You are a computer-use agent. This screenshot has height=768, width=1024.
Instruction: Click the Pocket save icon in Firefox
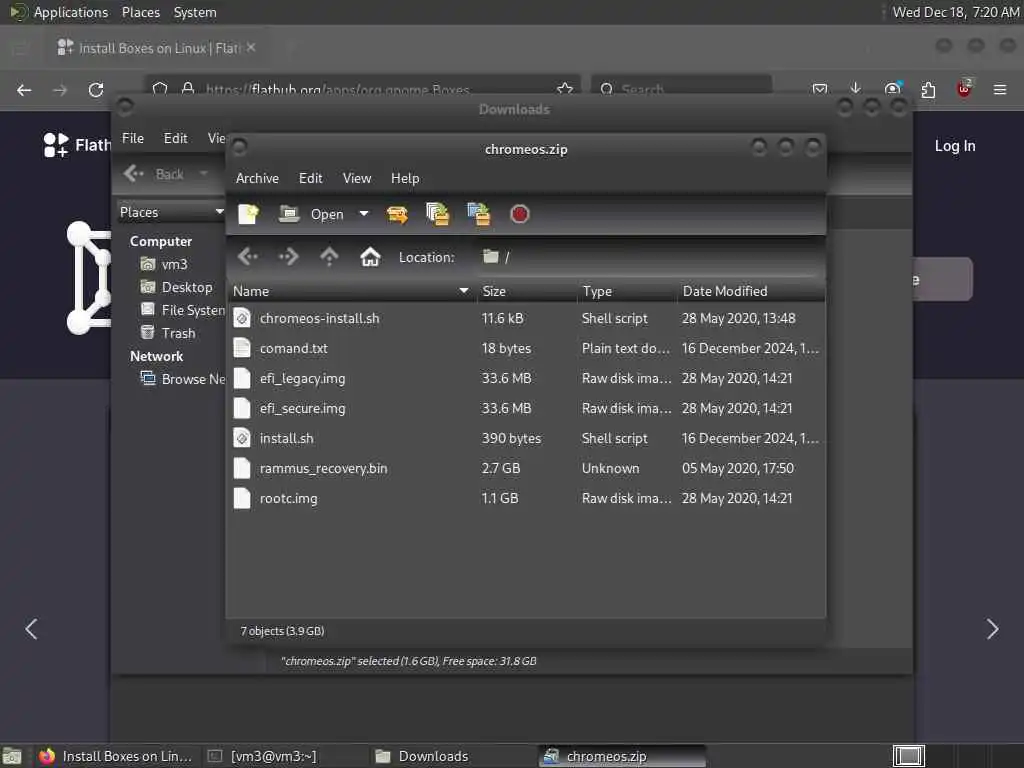(x=820, y=89)
